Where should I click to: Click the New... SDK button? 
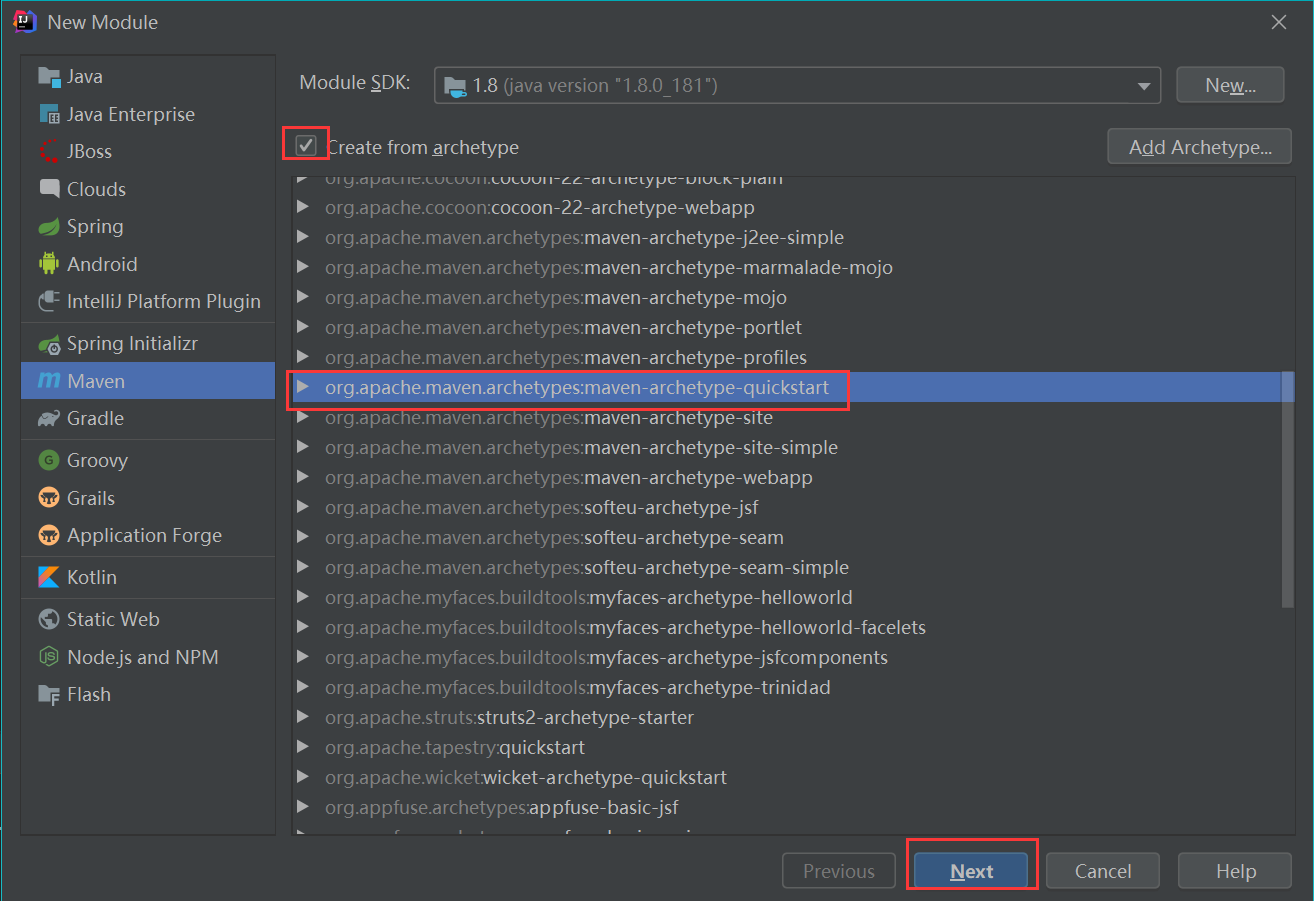pos(1230,85)
